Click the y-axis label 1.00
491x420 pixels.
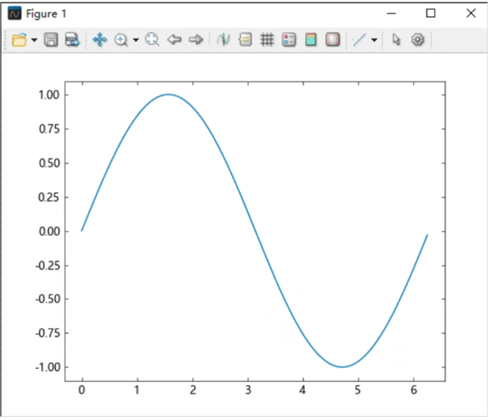pos(49,95)
